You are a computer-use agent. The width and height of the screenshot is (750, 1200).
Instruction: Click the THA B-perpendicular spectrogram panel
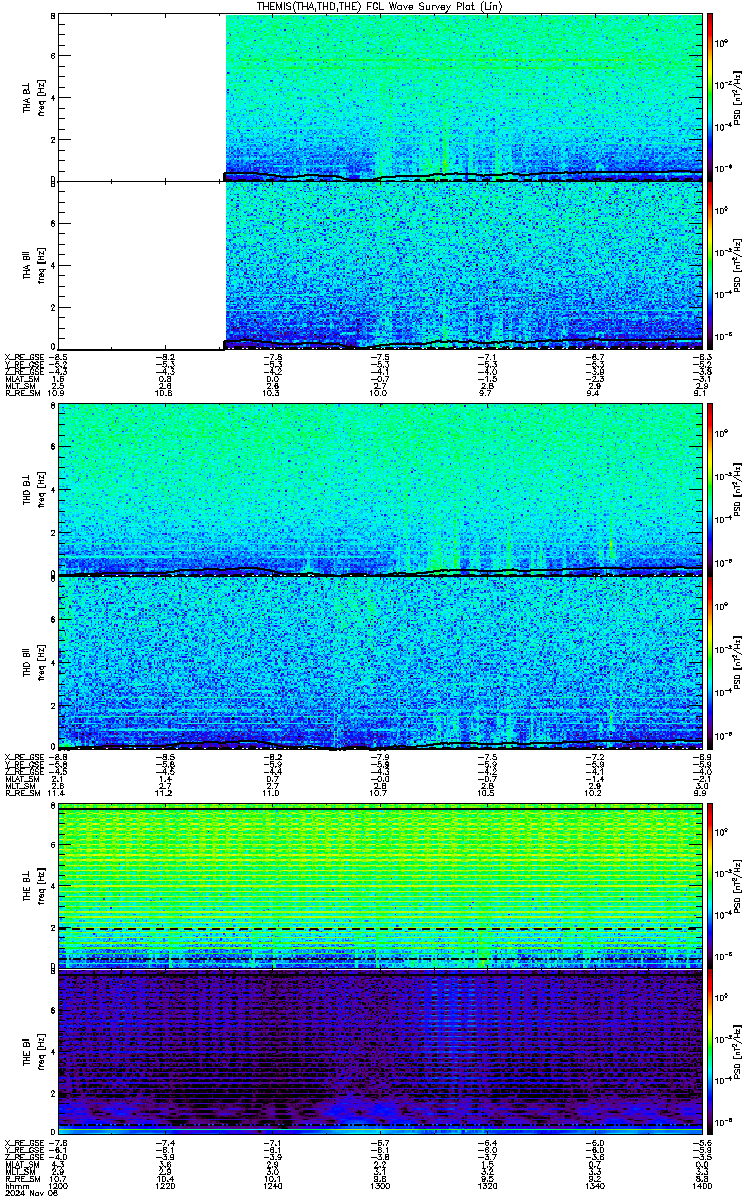tap(381, 97)
